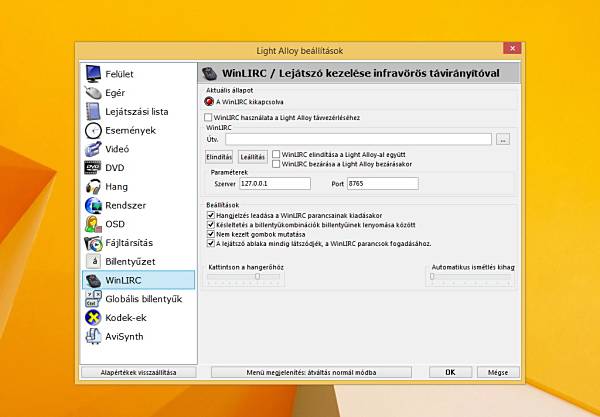600x417 pixels.
Task: Click the WinLIRC remote icon in sidebar
Action: click(93, 280)
